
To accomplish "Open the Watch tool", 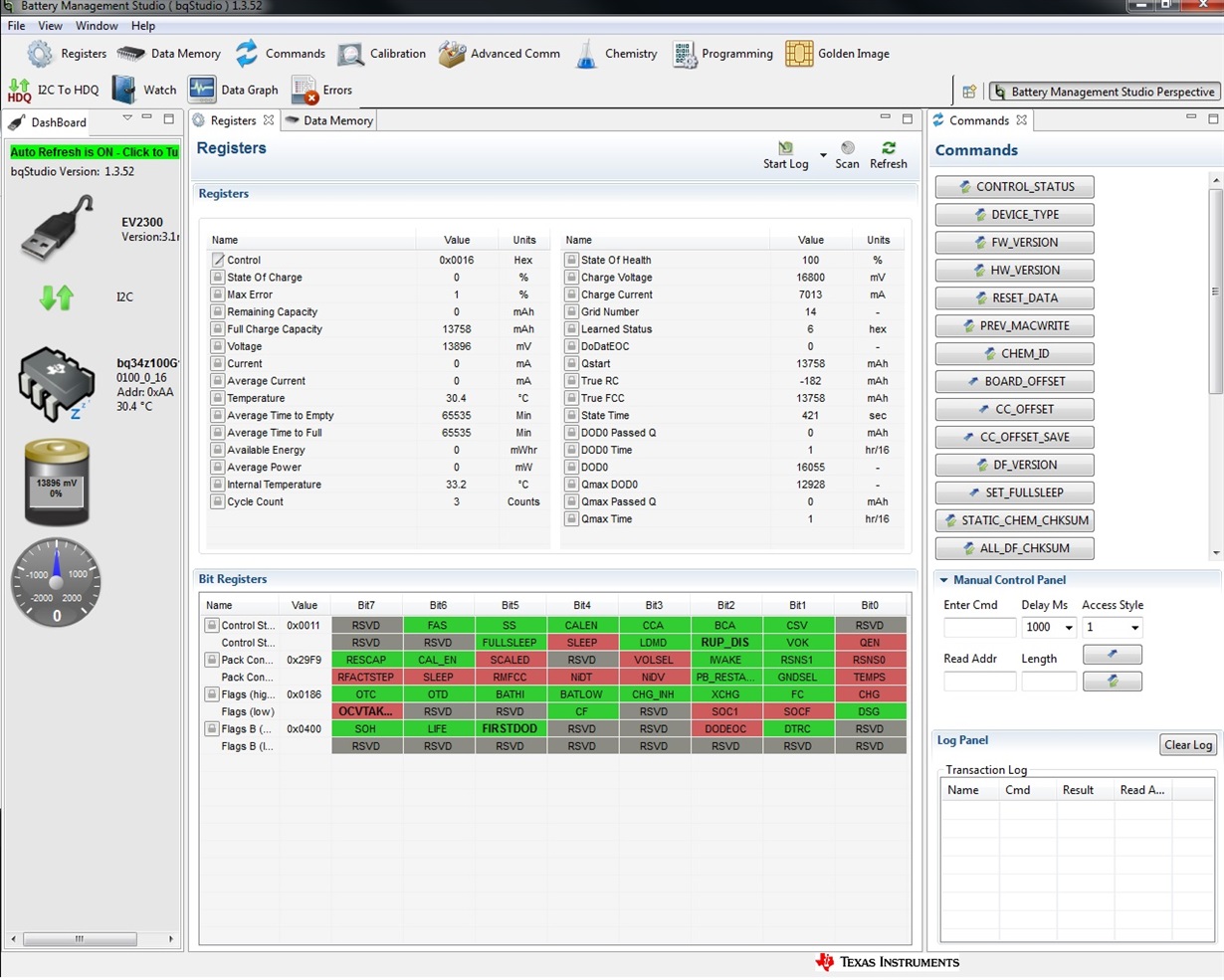I will pyautogui.click(x=144, y=91).
